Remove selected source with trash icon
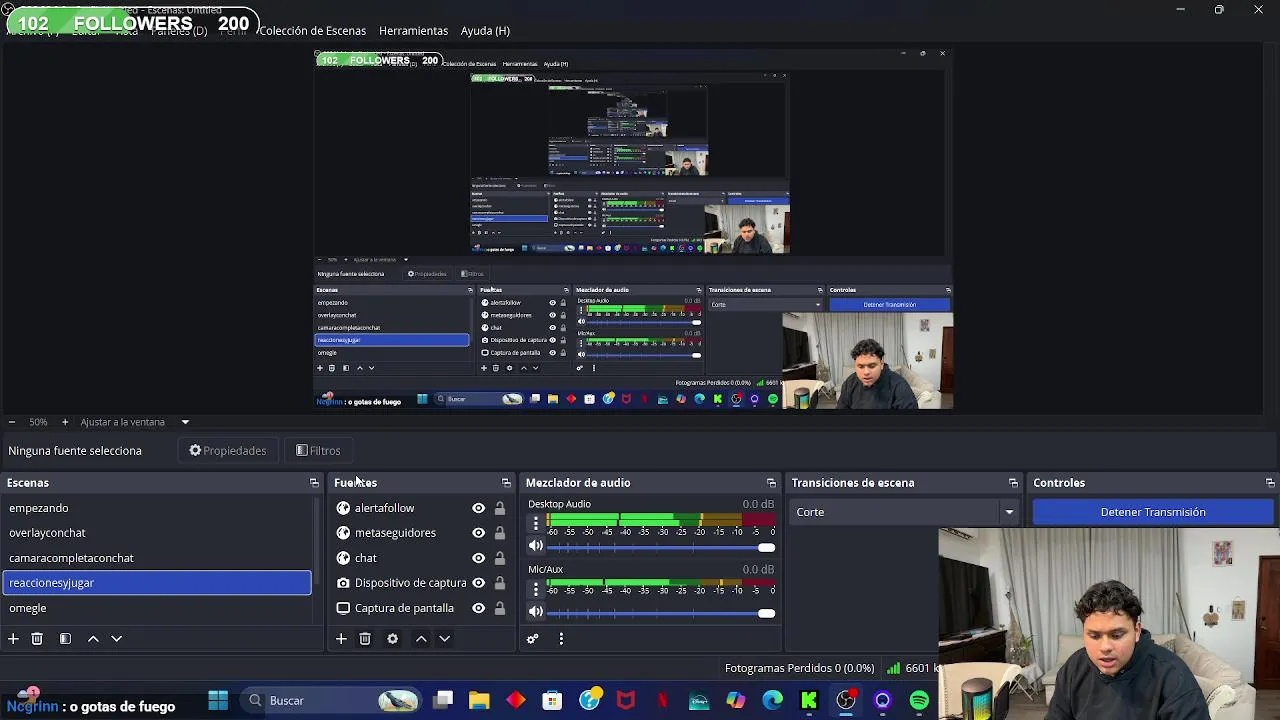Viewport: 1280px width, 720px height. 365,639
